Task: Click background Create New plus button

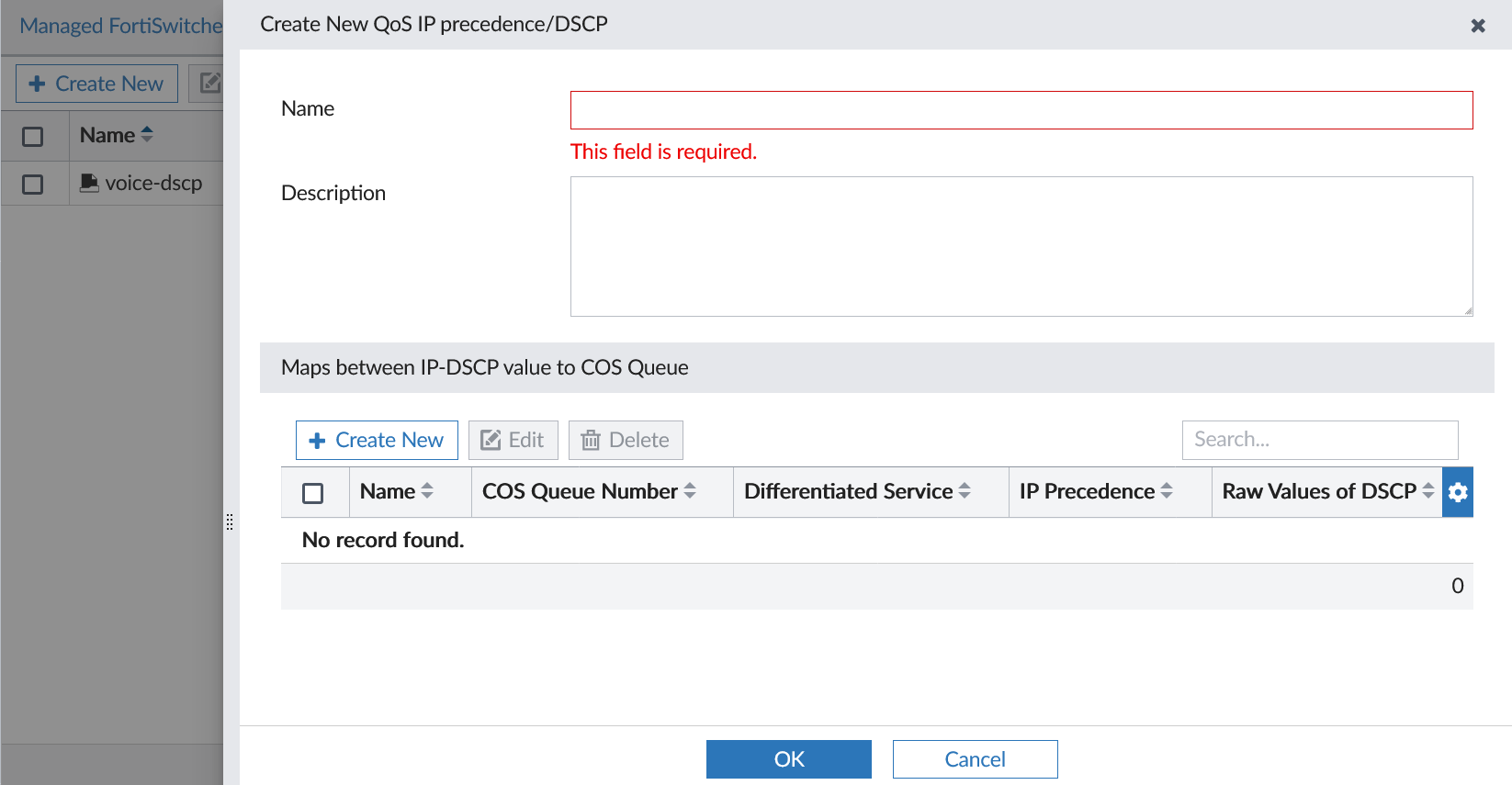Action: 96,84
